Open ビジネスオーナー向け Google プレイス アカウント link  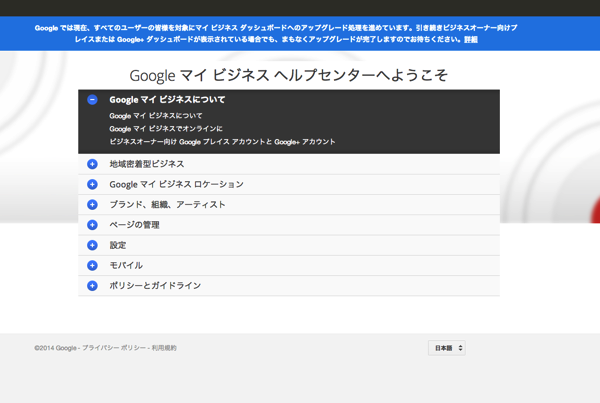(x=222, y=142)
